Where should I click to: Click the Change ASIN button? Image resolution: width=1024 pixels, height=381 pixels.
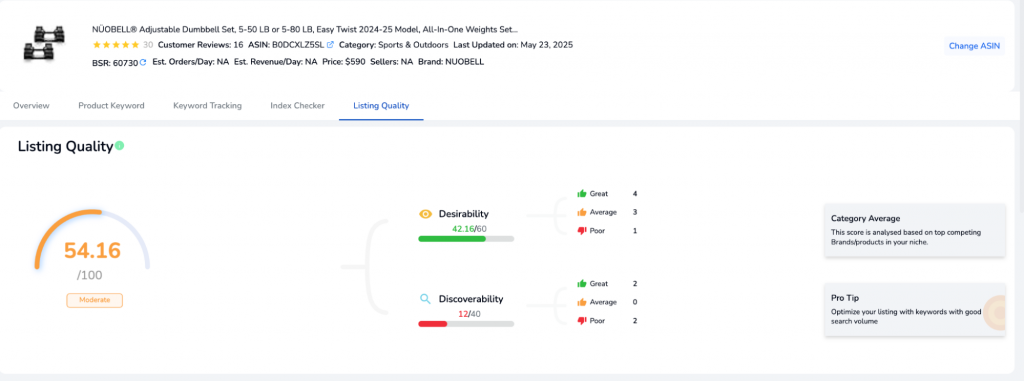point(974,46)
